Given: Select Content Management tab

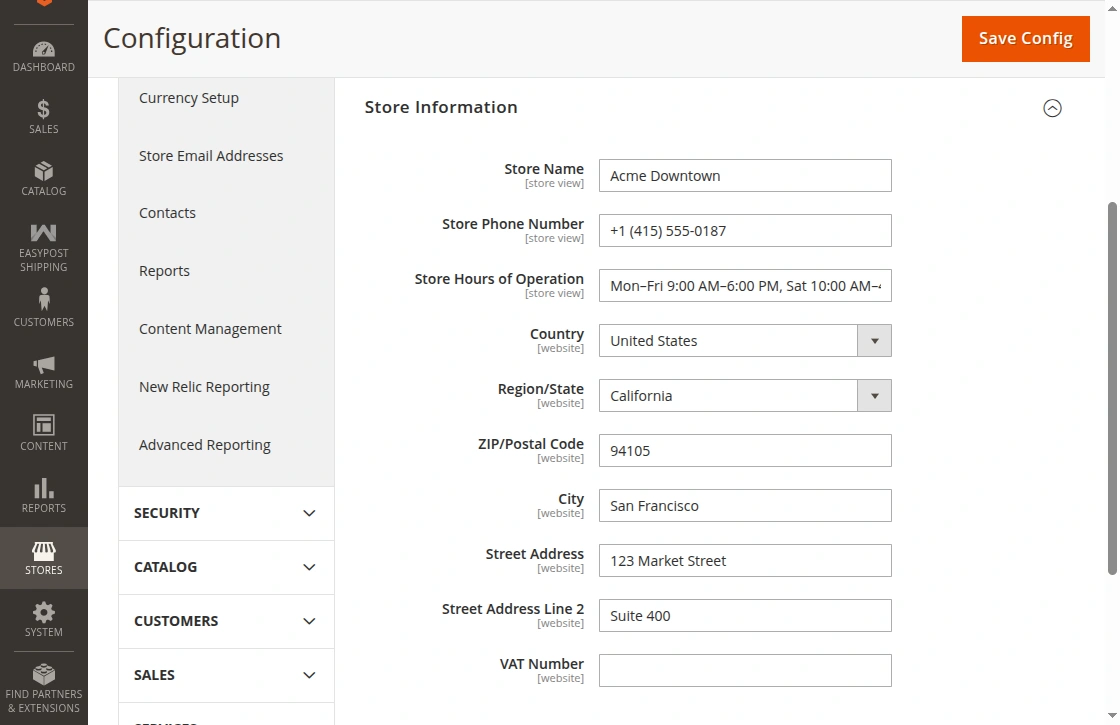Looking at the screenshot, I should (x=210, y=329).
